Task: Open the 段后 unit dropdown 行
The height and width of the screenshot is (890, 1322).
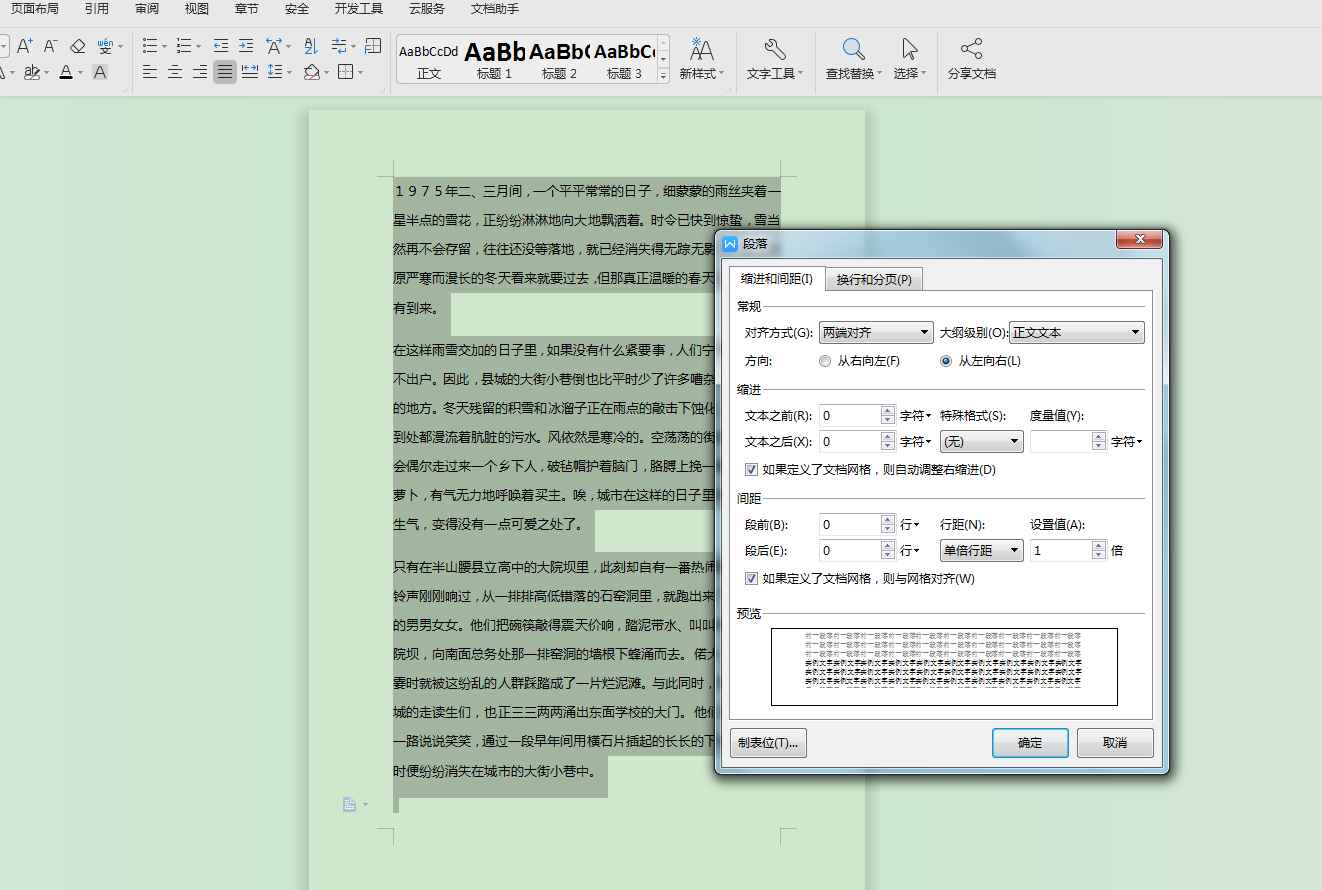Action: (x=910, y=550)
